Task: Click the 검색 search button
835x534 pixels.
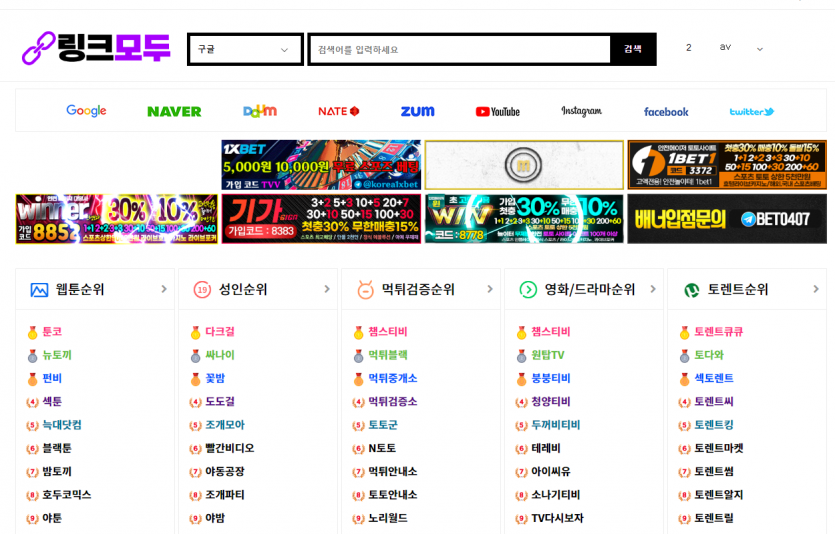Action: point(633,49)
